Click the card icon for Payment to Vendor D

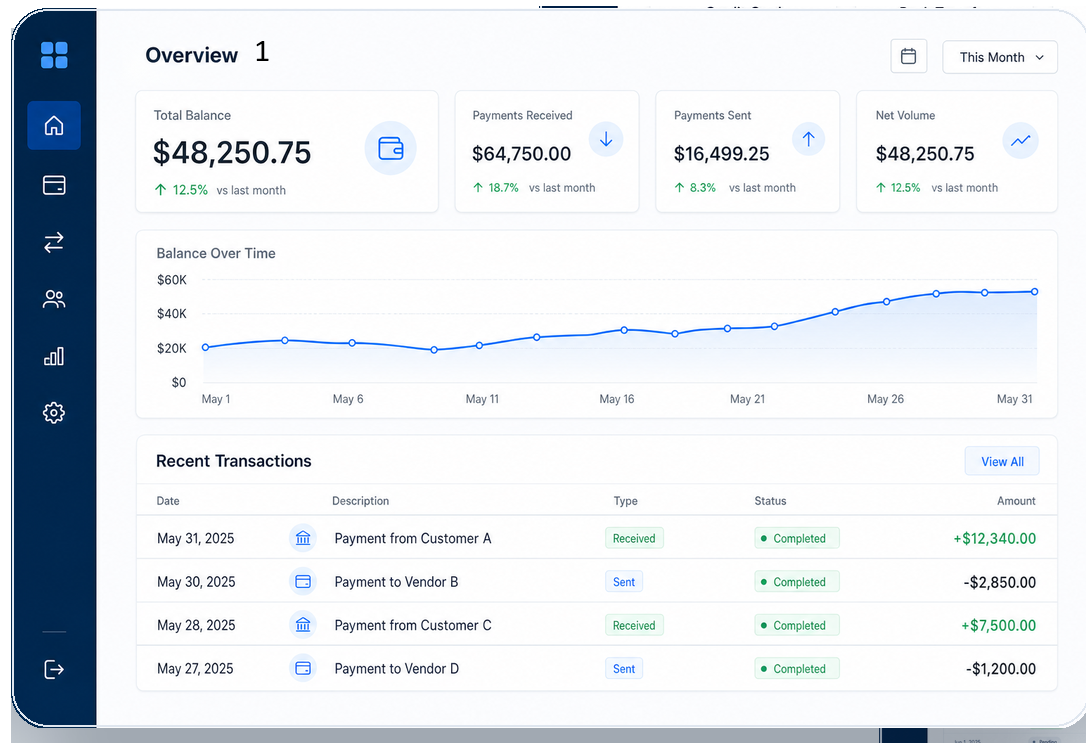(303, 669)
